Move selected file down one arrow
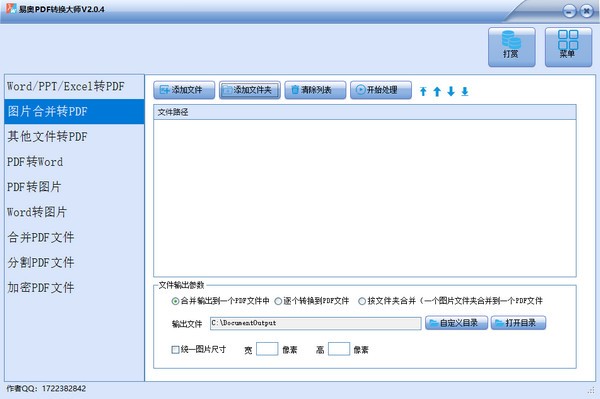The height and width of the screenshot is (399, 600). 451,91
